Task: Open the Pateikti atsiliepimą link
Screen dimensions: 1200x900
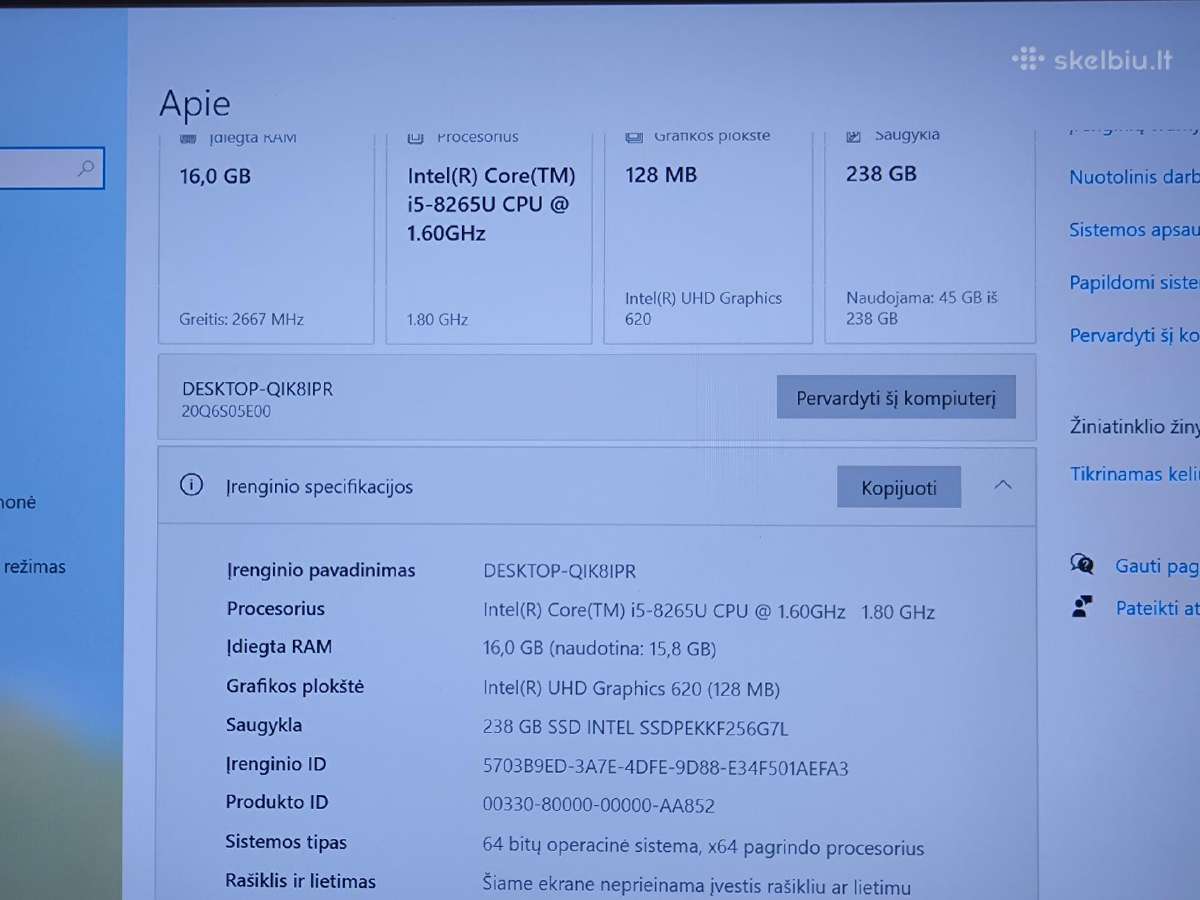Action: pos(1157,608)
